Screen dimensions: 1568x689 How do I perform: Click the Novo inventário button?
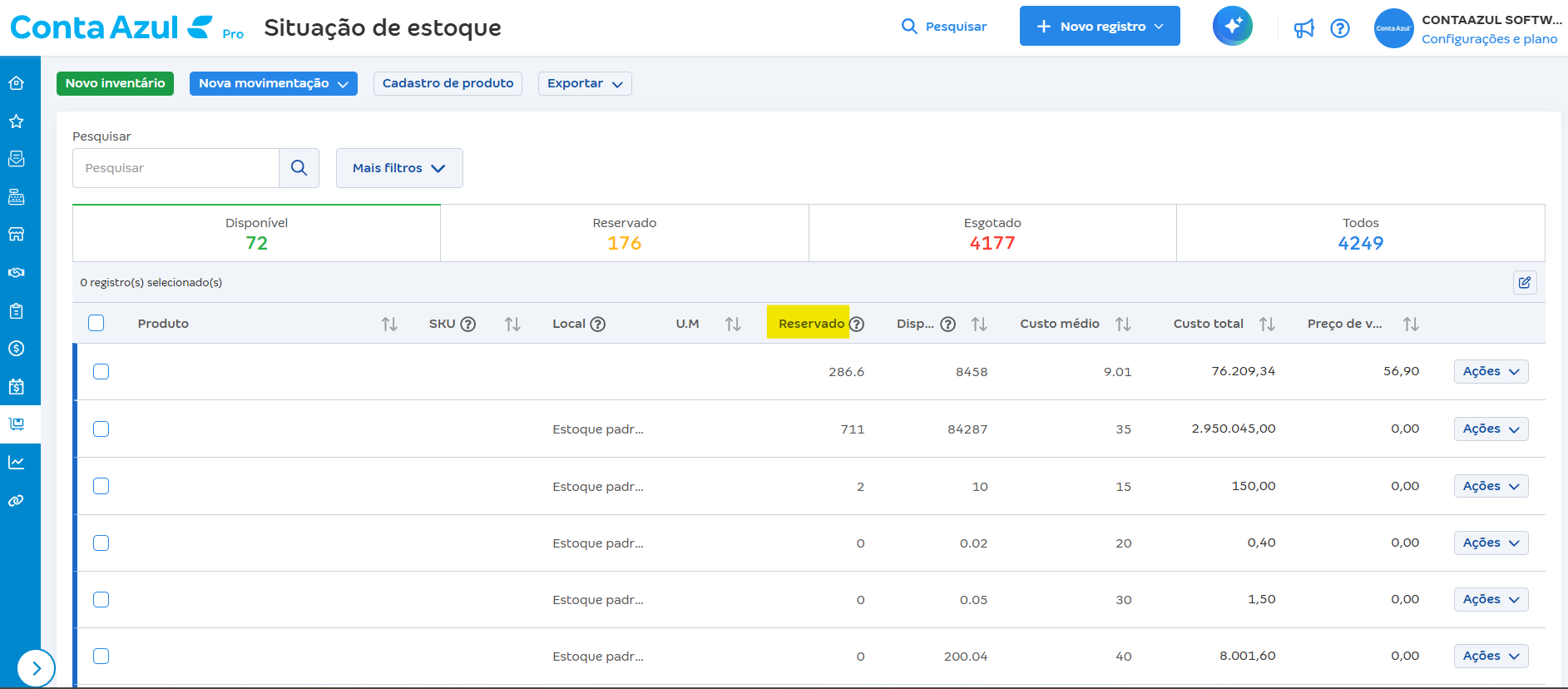(115, 83)
